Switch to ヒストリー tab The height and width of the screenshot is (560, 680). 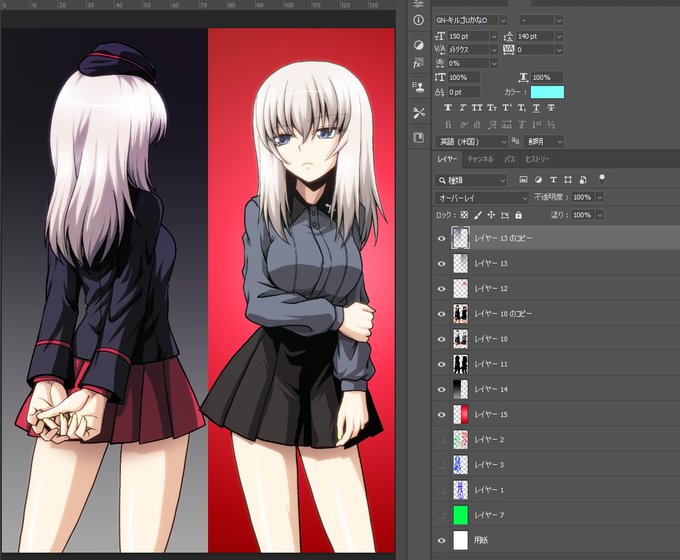(x=537, y=159)
